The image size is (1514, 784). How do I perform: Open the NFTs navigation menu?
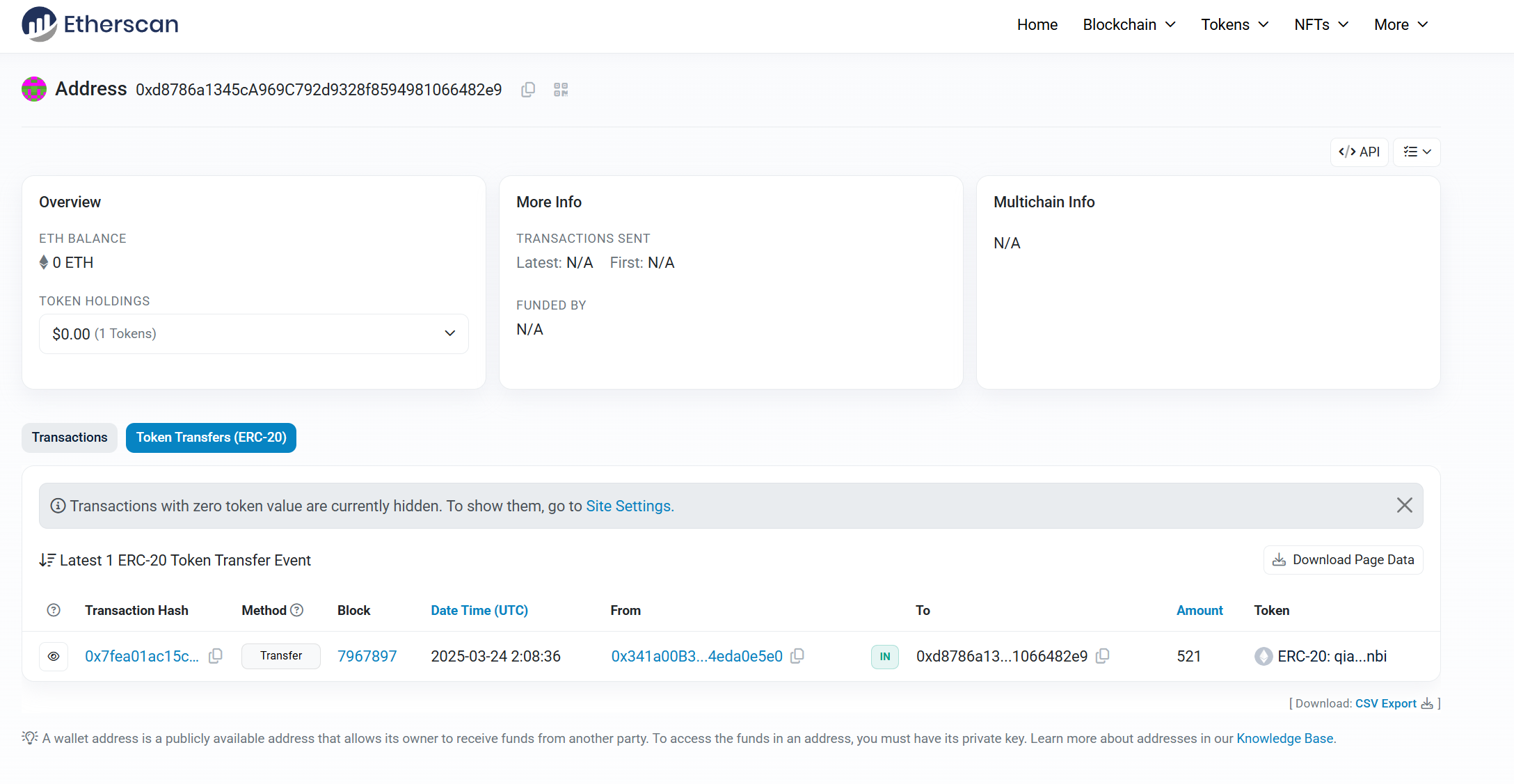point(1321,24)
